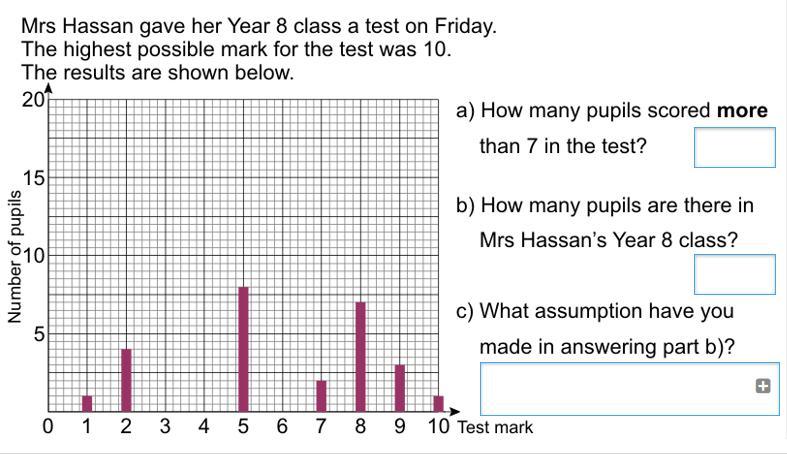The width and height of the screenshot is (787, 454).
Task: Click the short bar above test mark 1
Action: pos(87,404)
